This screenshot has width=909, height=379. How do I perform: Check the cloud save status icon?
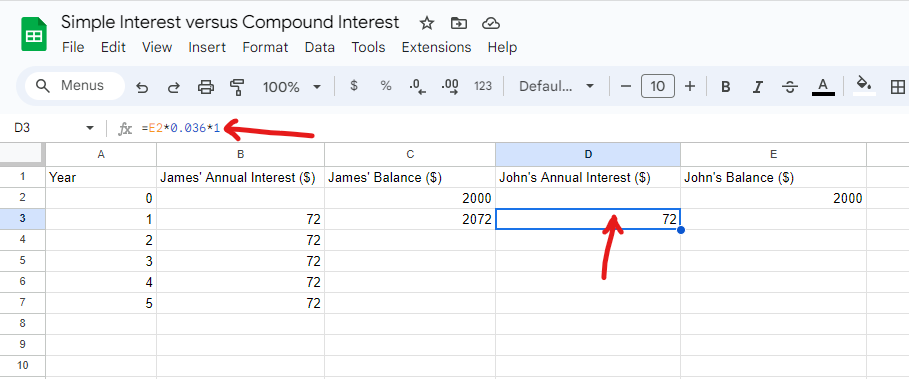pos(491,23)
